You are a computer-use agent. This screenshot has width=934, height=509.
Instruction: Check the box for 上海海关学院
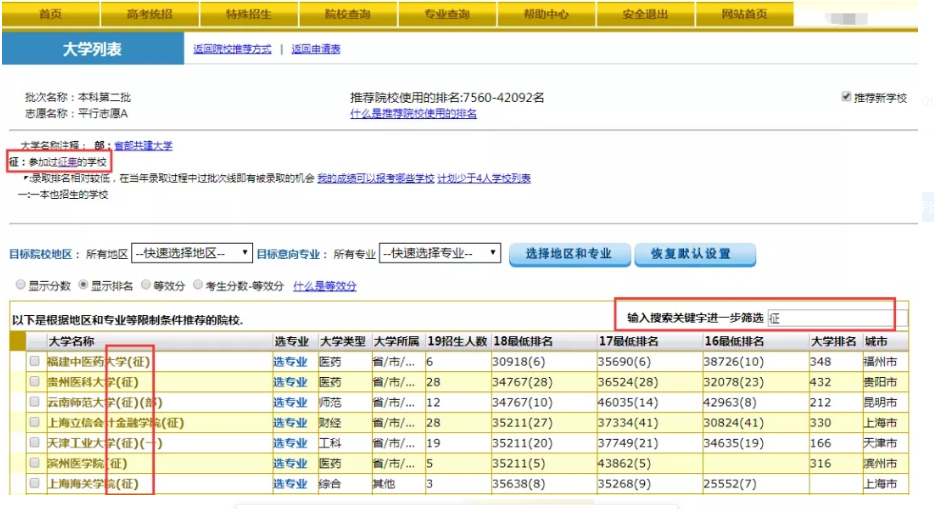pyautogui.click(x=35, y=483)
